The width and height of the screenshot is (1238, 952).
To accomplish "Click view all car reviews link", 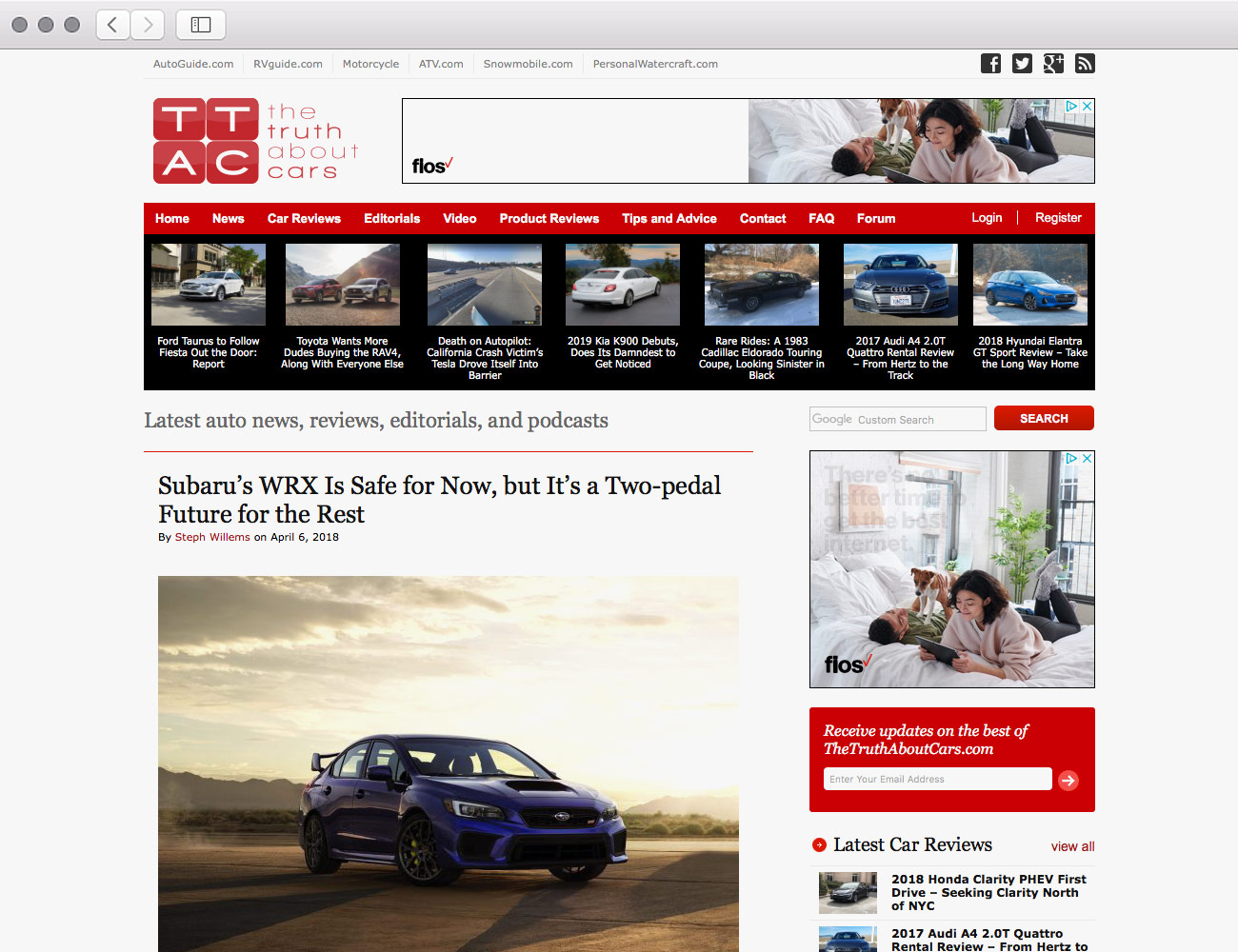I will (1072, 846).
